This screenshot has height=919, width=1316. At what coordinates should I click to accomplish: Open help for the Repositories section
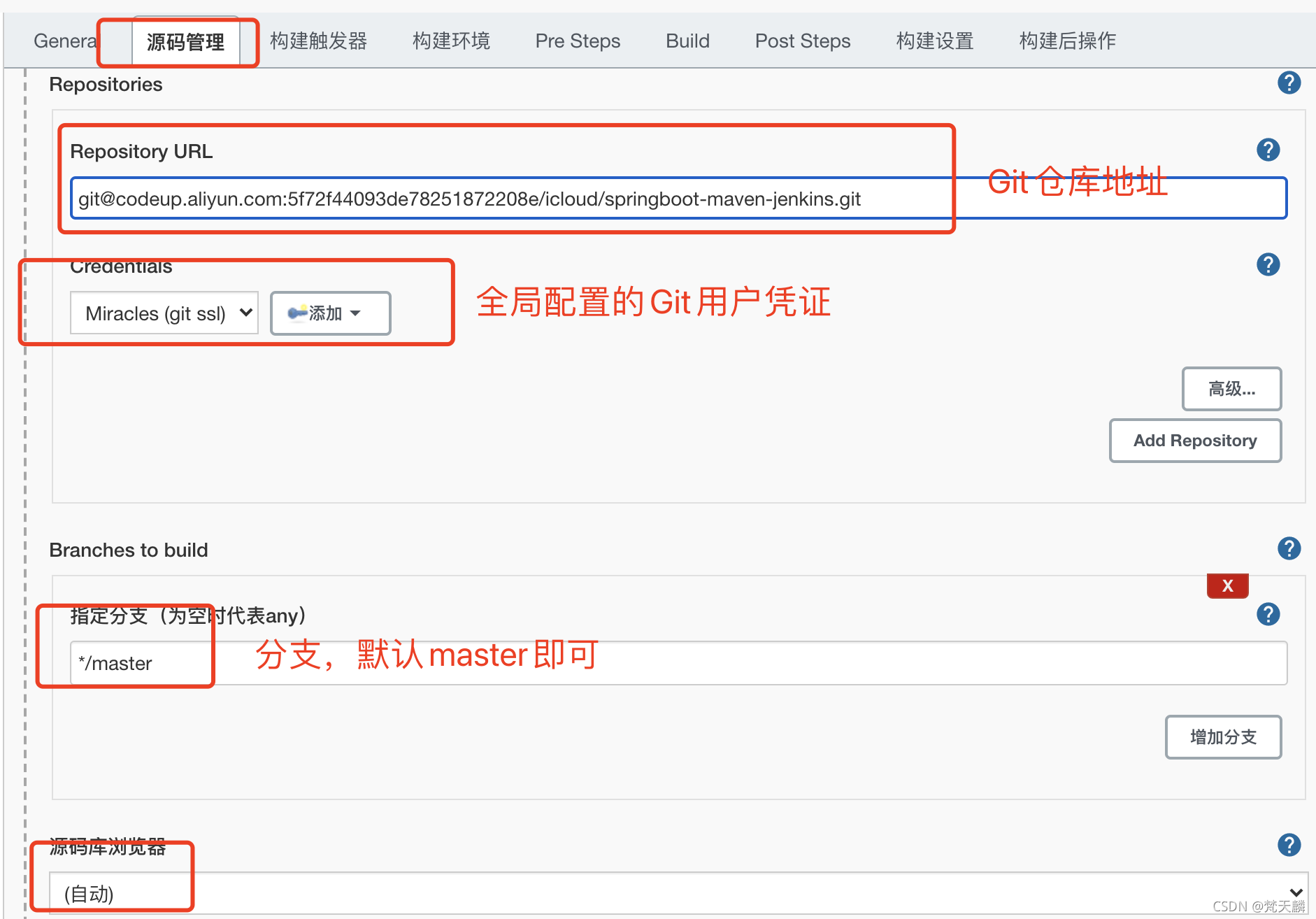coord(1289,83)
